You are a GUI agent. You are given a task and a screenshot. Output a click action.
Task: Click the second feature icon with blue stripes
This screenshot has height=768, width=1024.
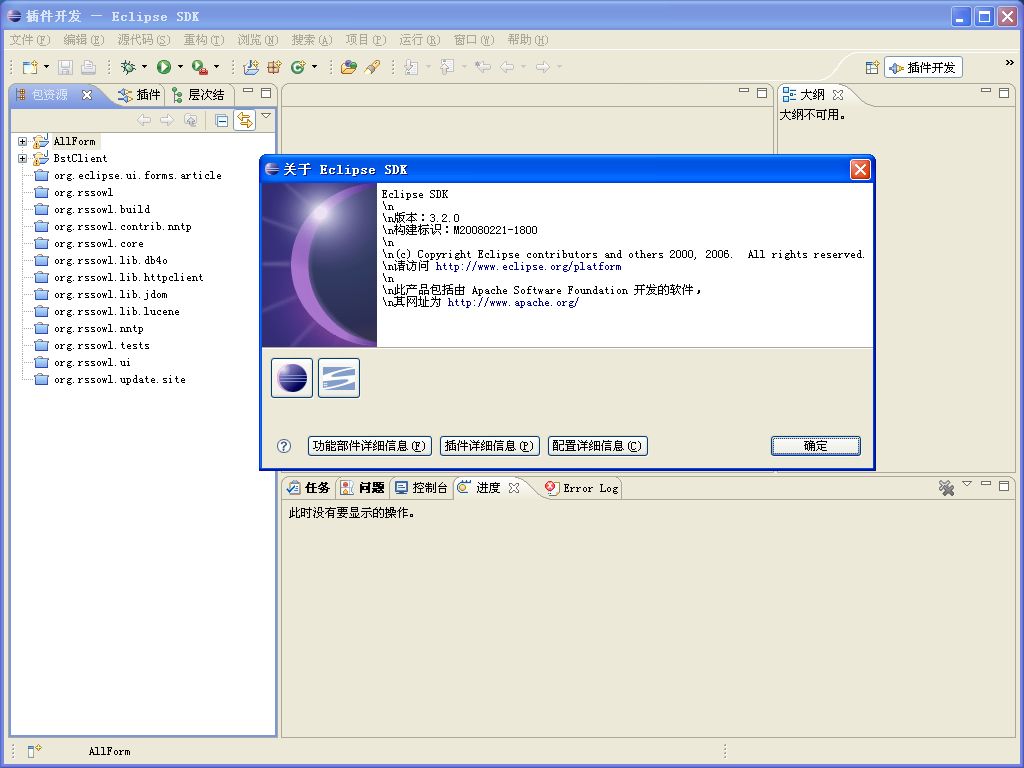[339, 377]
